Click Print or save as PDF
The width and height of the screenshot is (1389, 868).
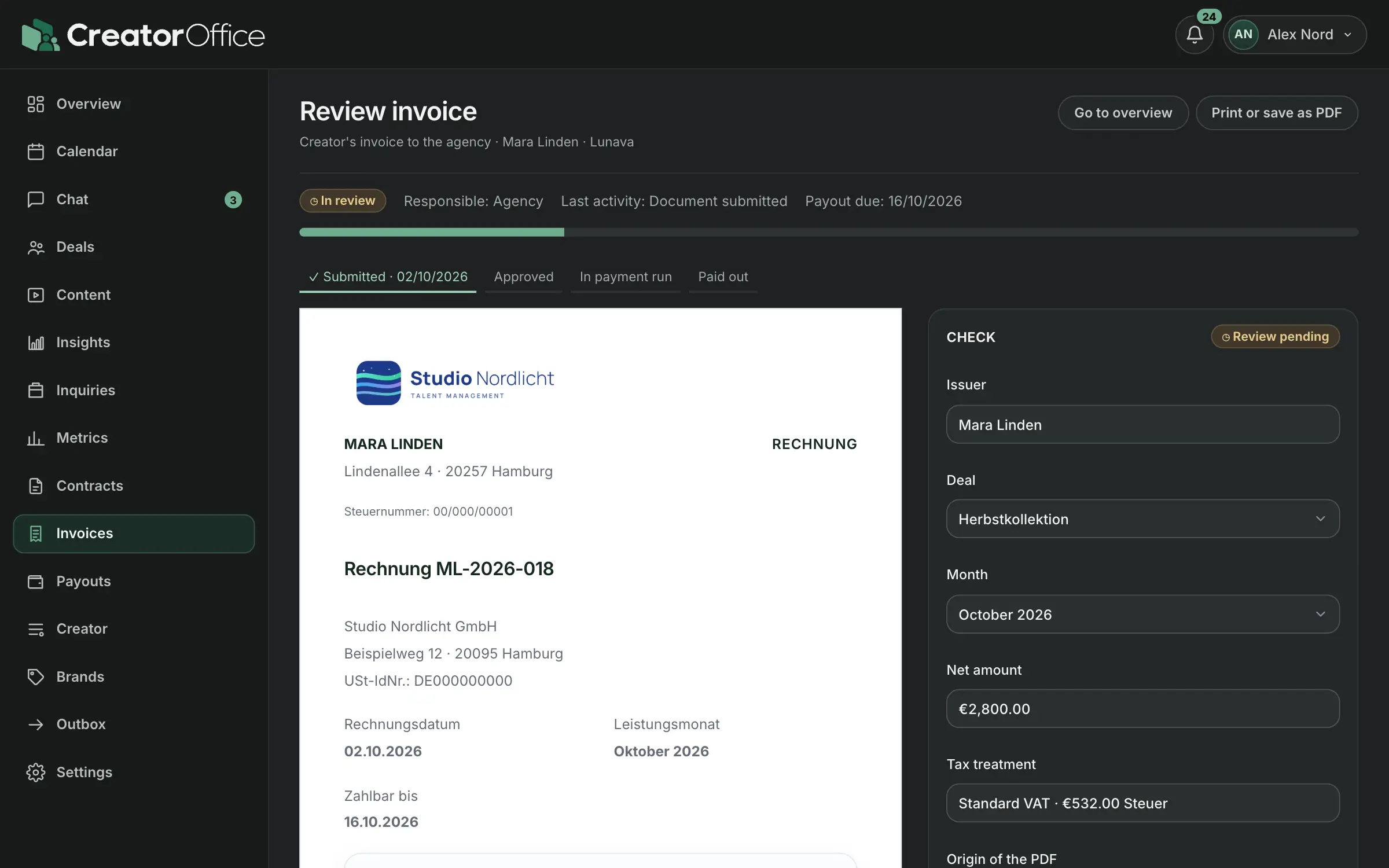pos(1277,113)
